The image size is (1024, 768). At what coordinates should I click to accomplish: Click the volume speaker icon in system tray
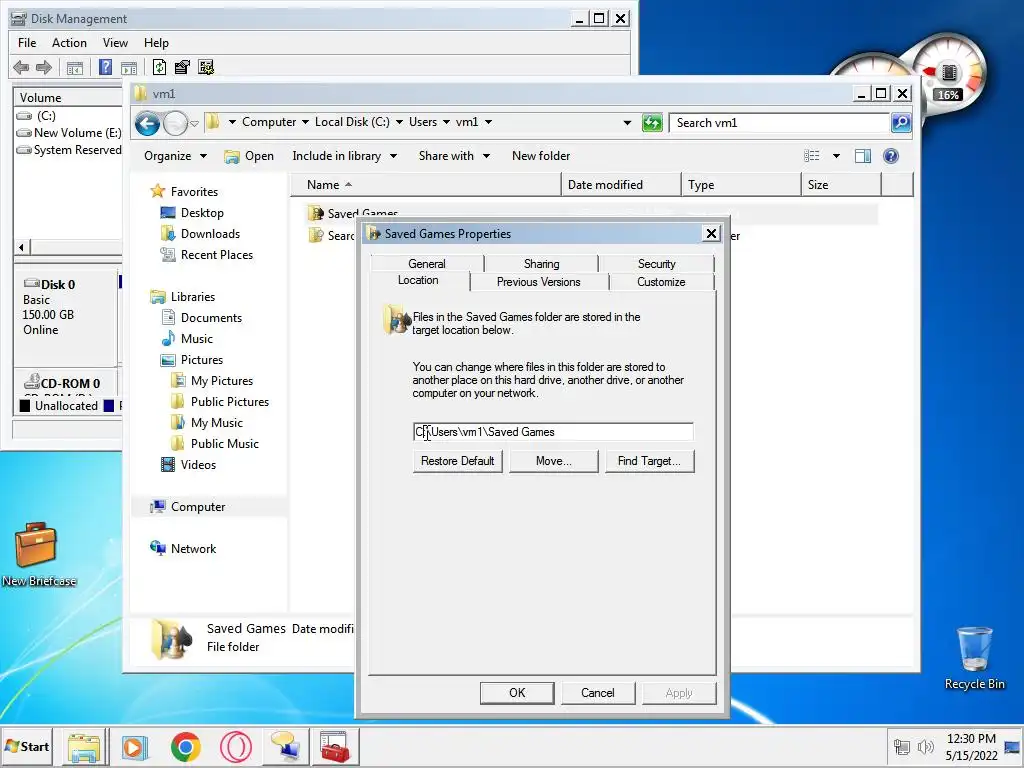[x=925, y=747]
